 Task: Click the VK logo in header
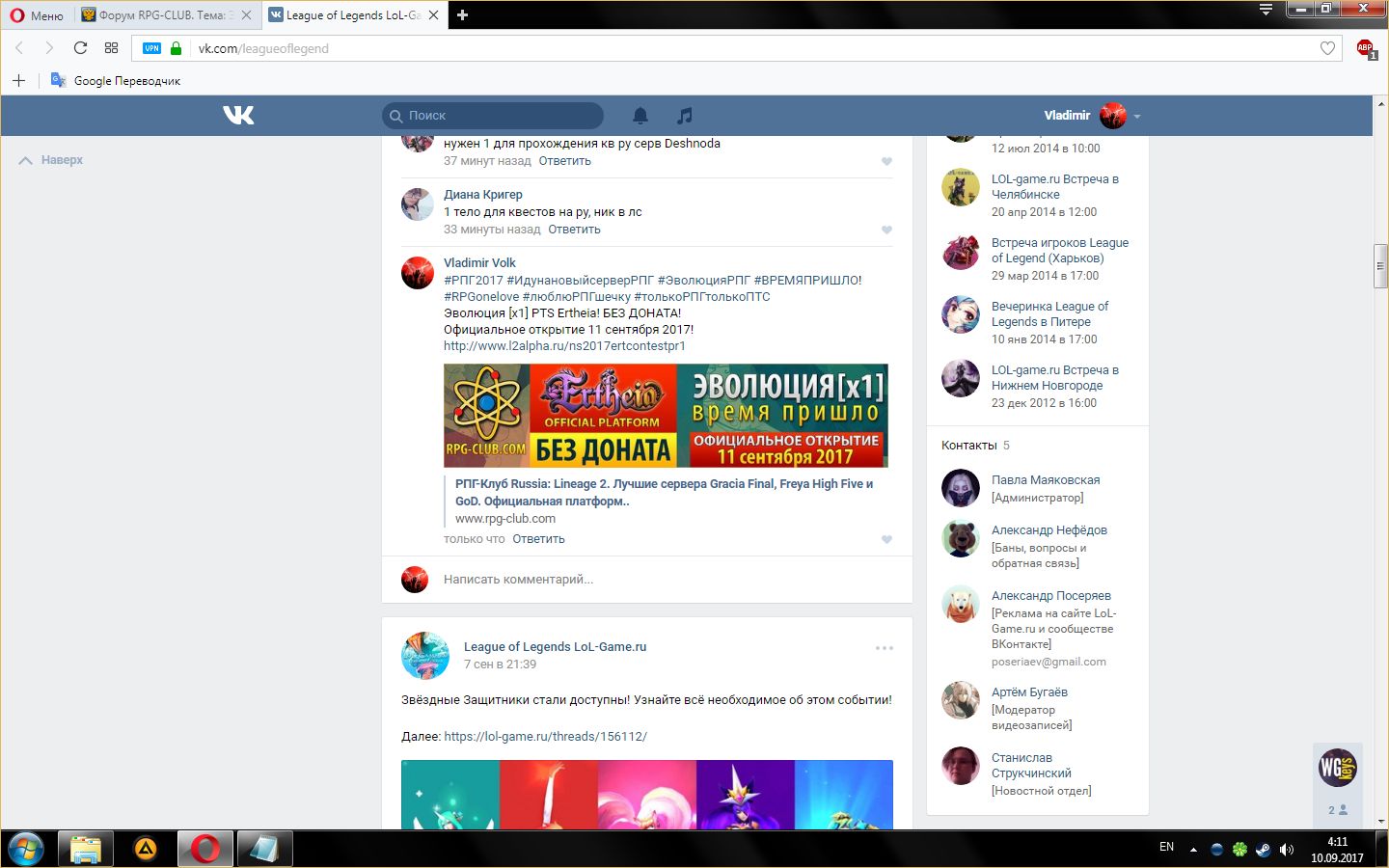(x=238, y=116)
